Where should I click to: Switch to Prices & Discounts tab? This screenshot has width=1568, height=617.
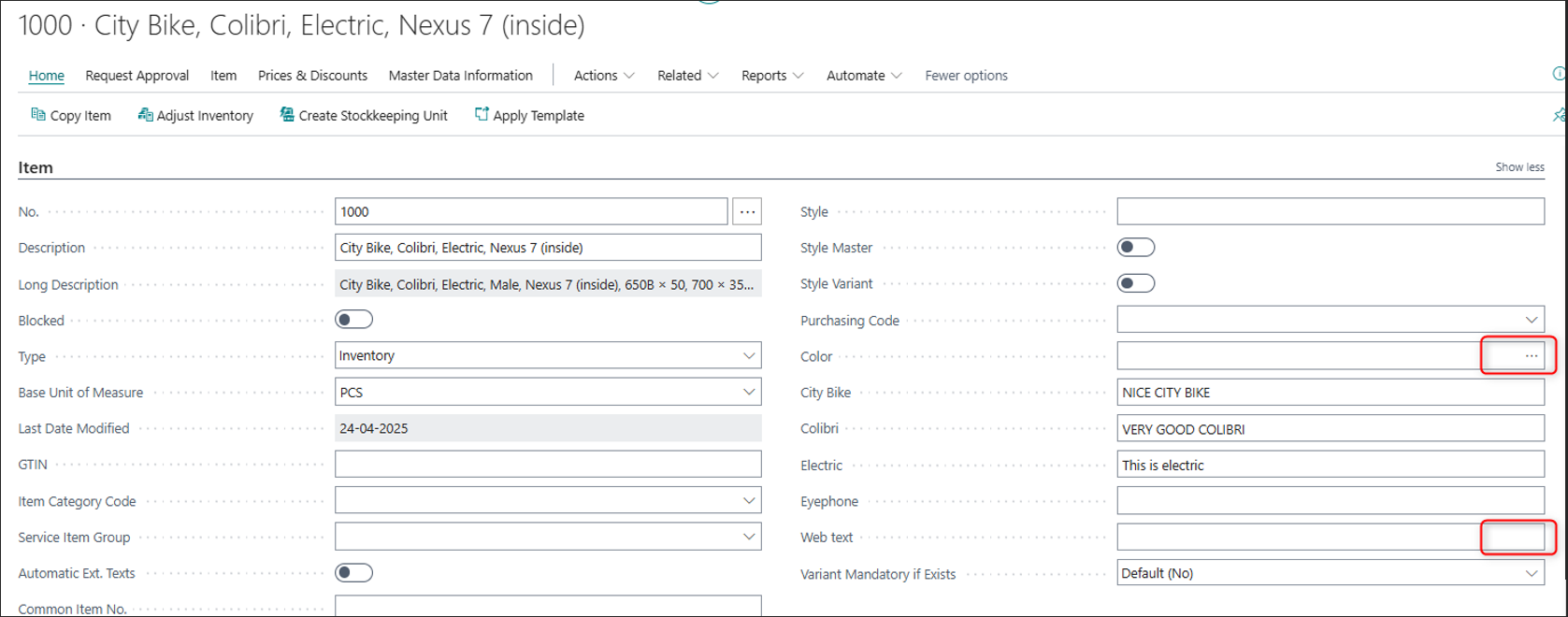(312, 76)
